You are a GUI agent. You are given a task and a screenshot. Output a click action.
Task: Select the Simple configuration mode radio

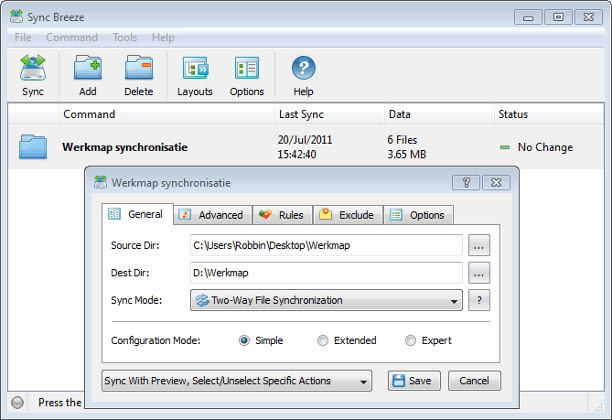tap(244, 340)
